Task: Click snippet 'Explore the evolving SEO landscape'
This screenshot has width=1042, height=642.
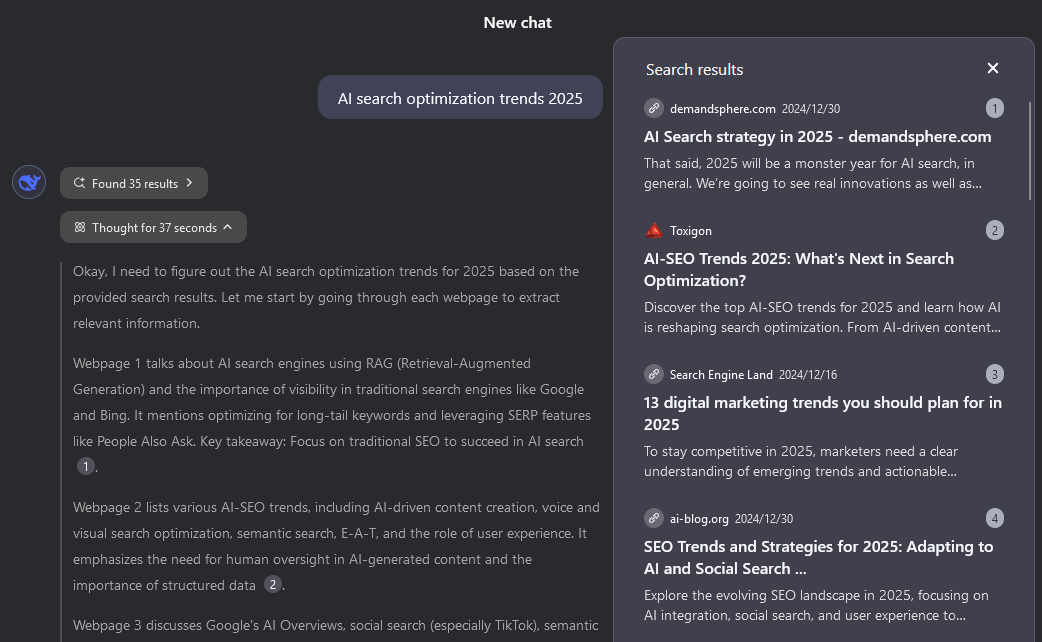Action: tap(816, 605)
